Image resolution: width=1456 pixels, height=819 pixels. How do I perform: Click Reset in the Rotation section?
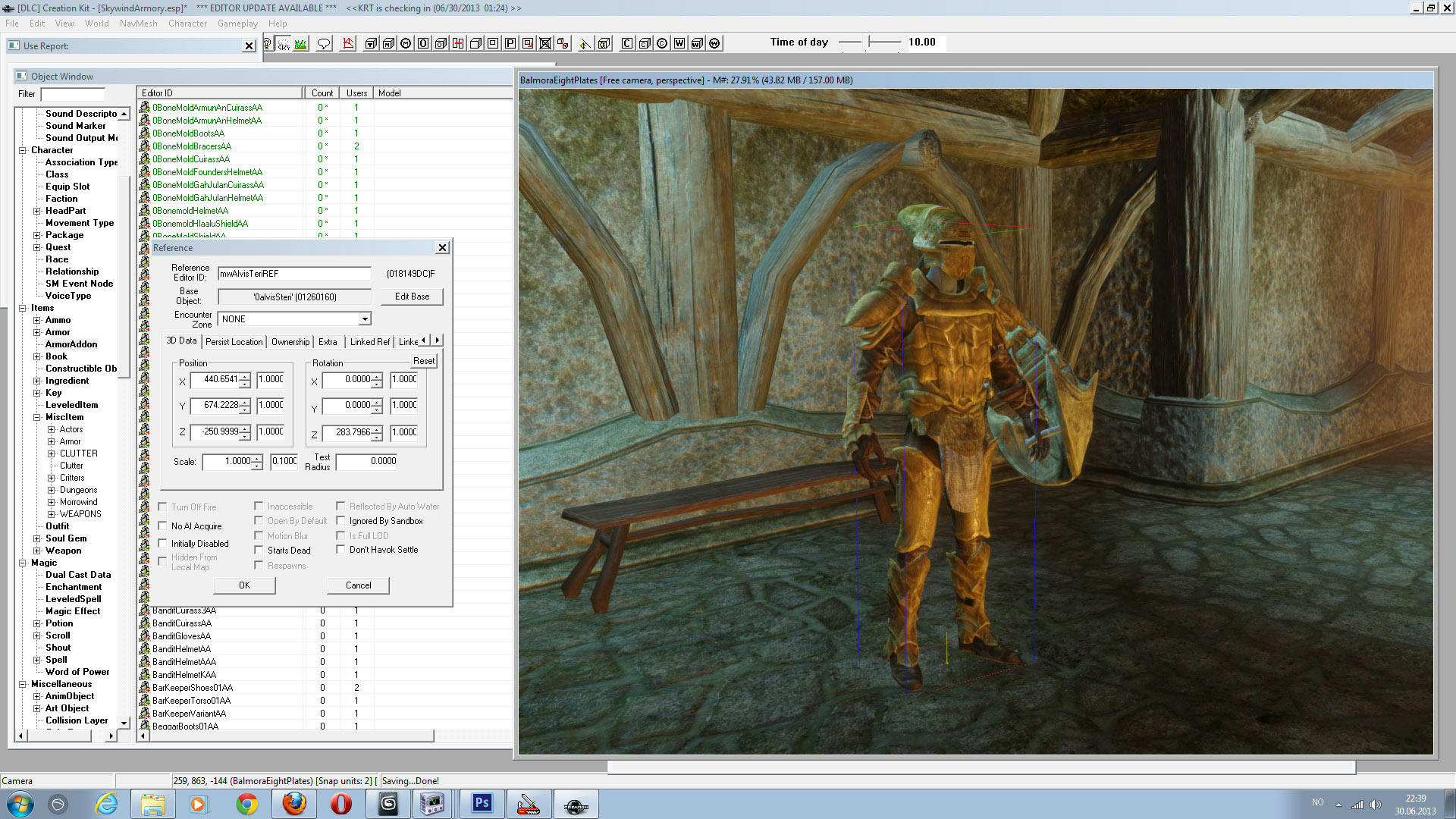tap(424, 361)
